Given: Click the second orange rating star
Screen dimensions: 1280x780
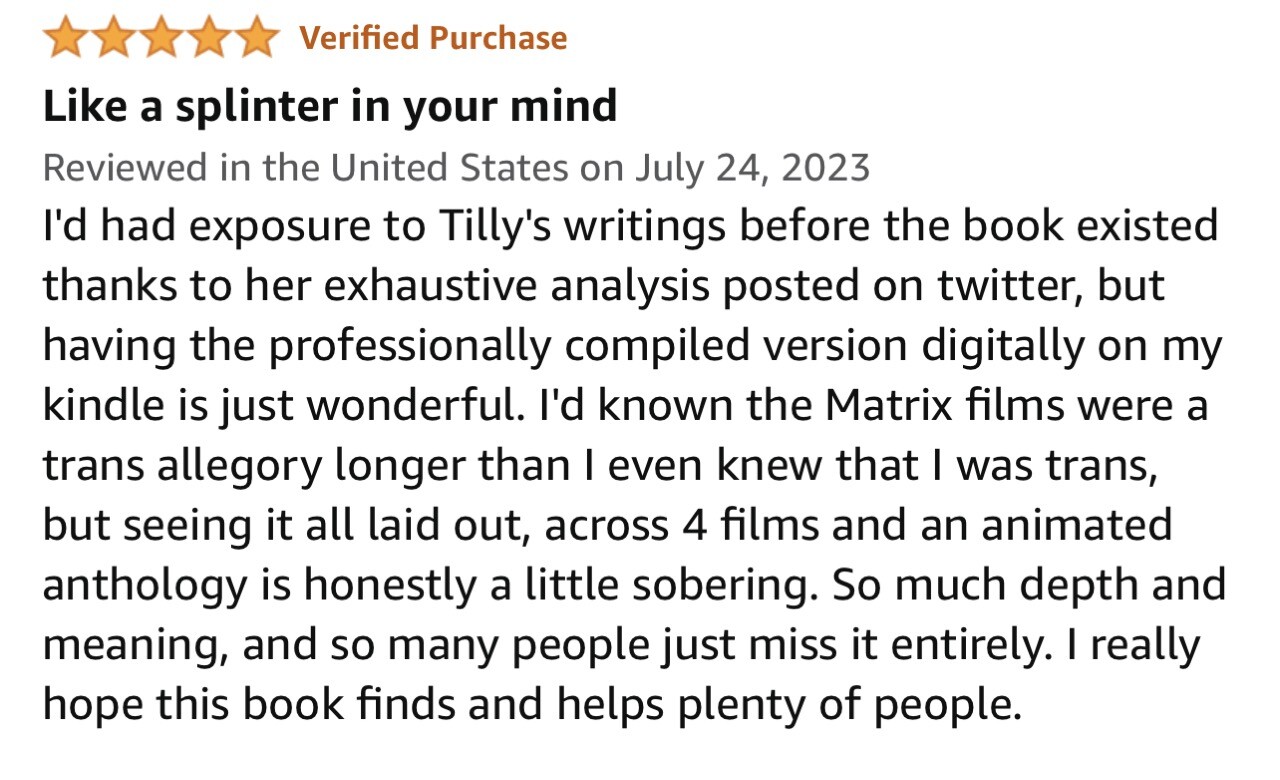Looking at the screenshot, I should point(113,38).
